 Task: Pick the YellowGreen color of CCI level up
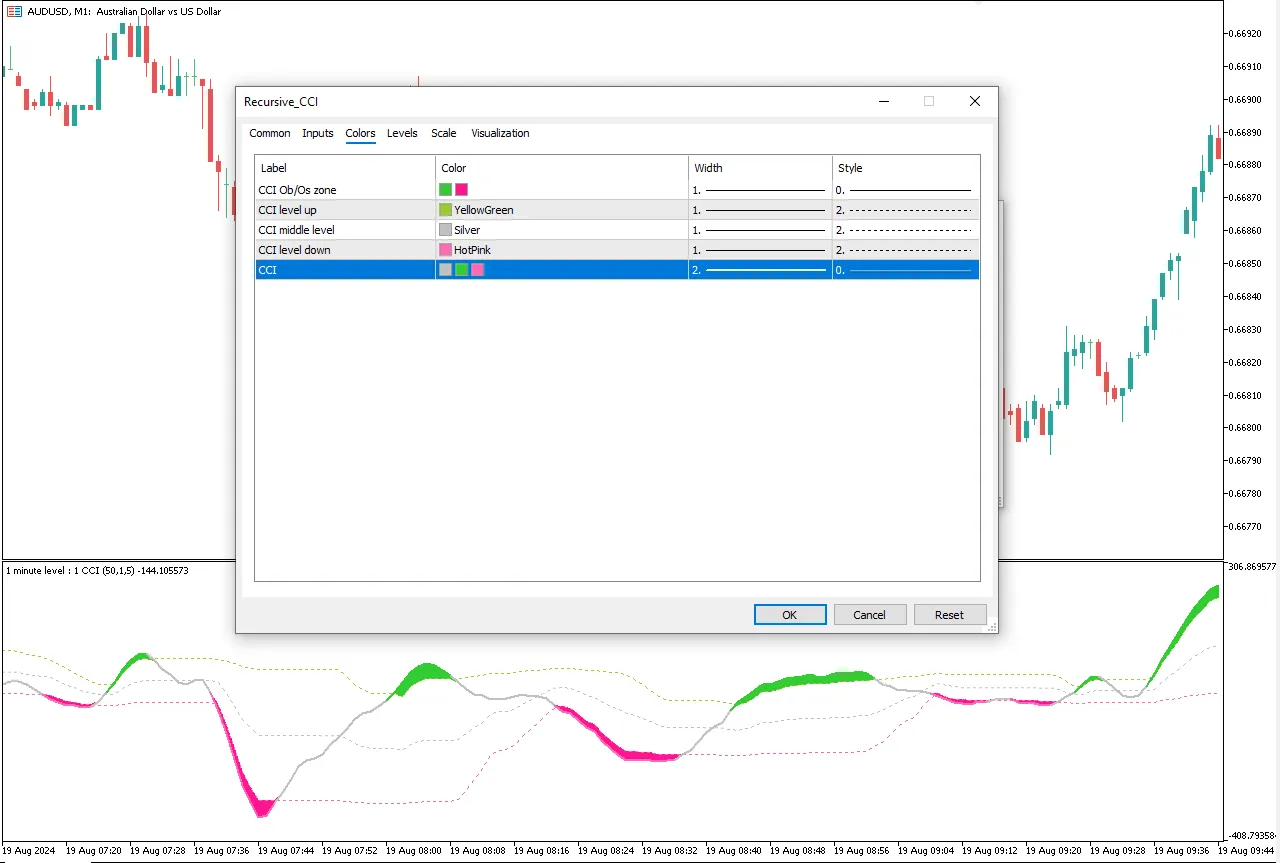coord(446,210)
